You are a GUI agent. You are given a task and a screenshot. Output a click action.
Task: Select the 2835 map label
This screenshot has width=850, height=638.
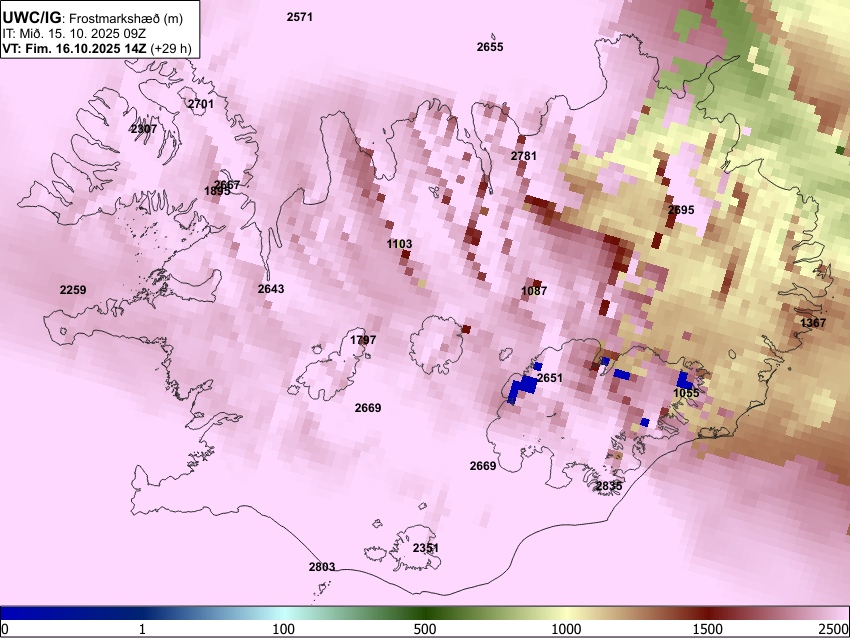click(x=609, y=486)
